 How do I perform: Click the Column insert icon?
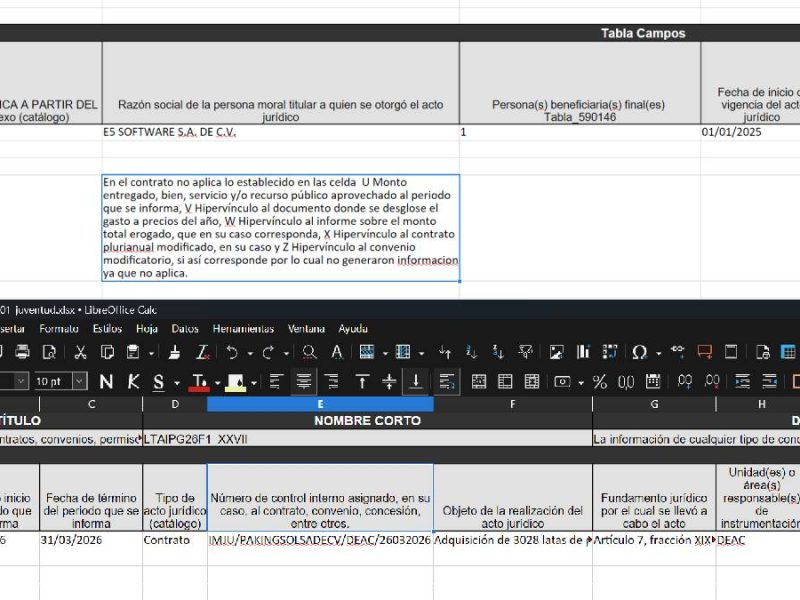point(403,352)
